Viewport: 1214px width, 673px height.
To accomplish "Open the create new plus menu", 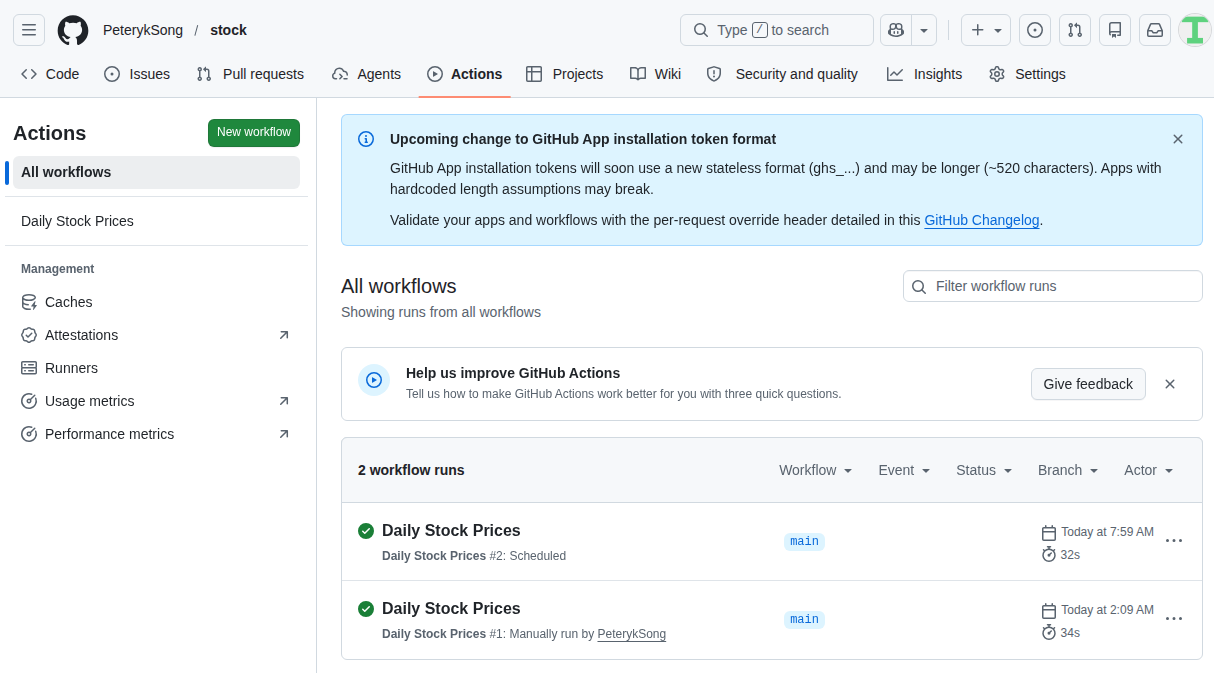I will (986, 30).
